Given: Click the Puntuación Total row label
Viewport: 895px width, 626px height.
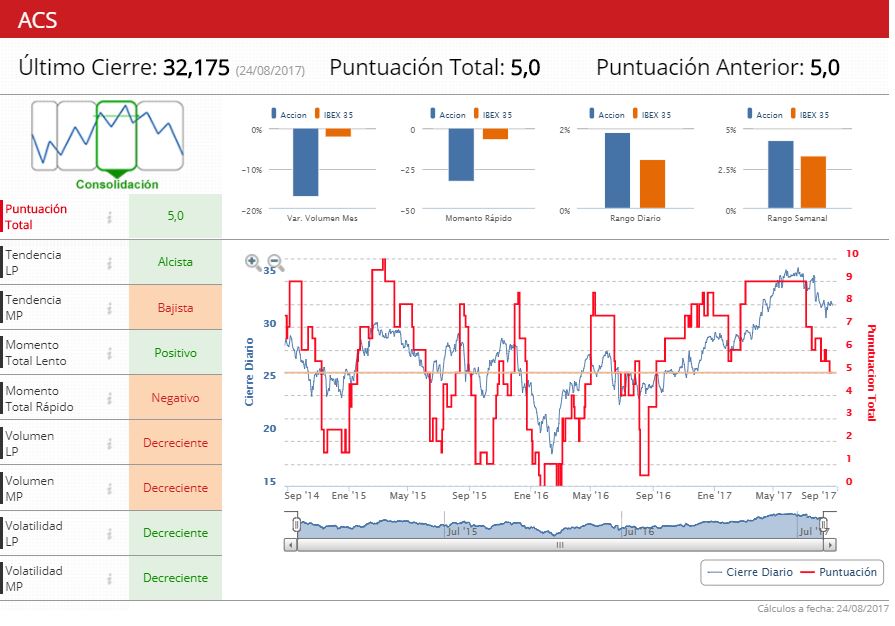Looking at the screenshot, I should point(36,217).
